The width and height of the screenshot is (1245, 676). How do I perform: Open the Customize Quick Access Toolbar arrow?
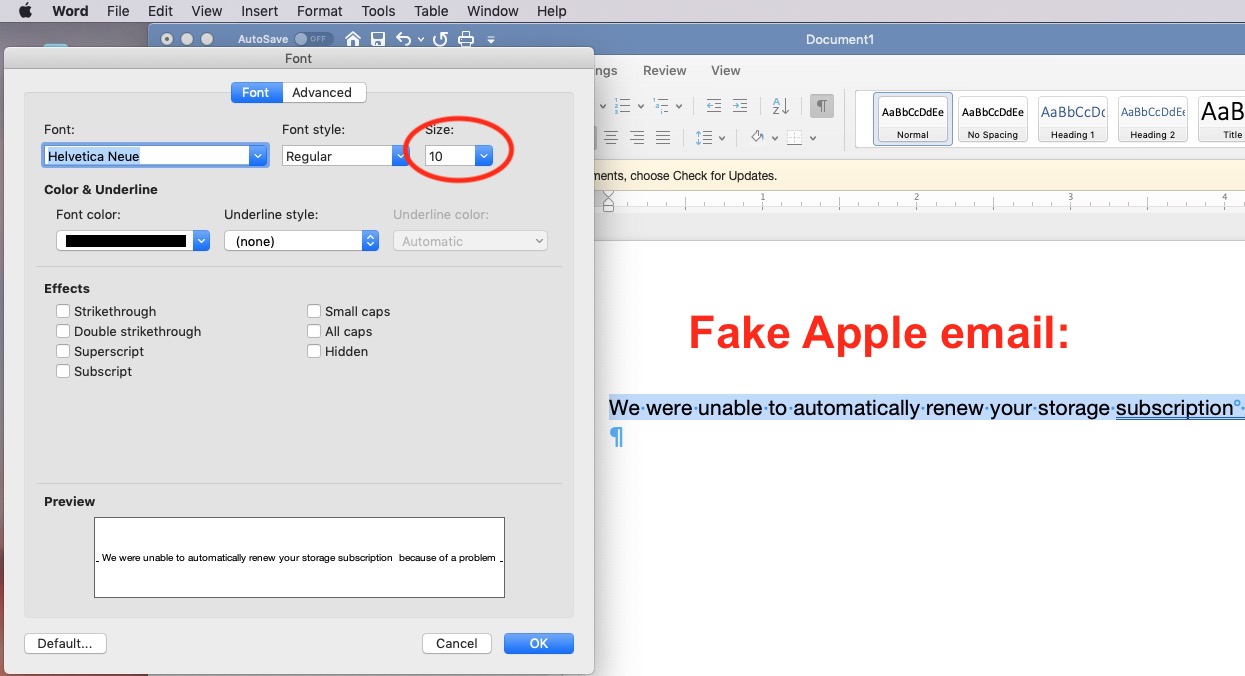pos(491,40)
